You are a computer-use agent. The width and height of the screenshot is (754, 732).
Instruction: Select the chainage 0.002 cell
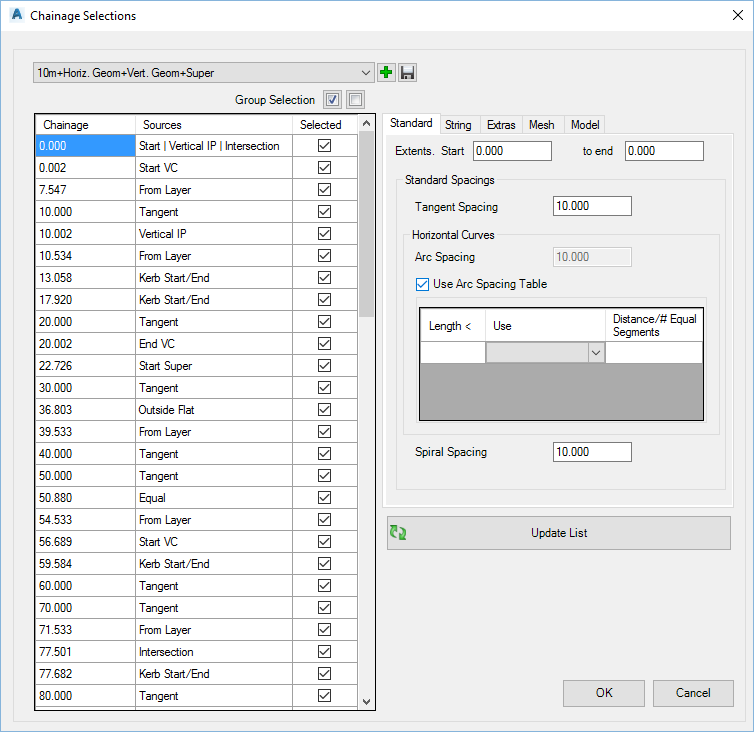click(x=86, y=168)
